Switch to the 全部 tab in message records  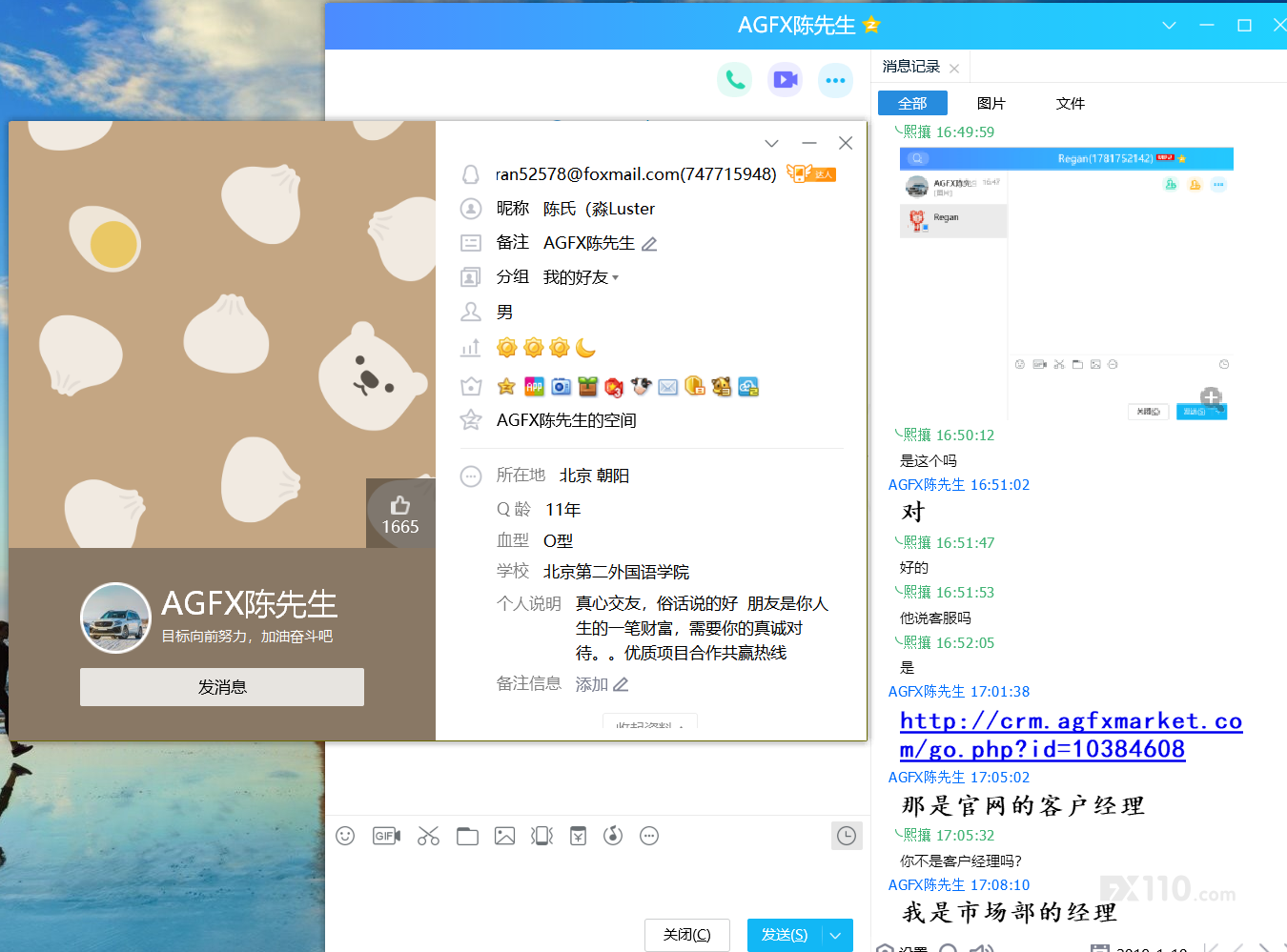point(912,103)
